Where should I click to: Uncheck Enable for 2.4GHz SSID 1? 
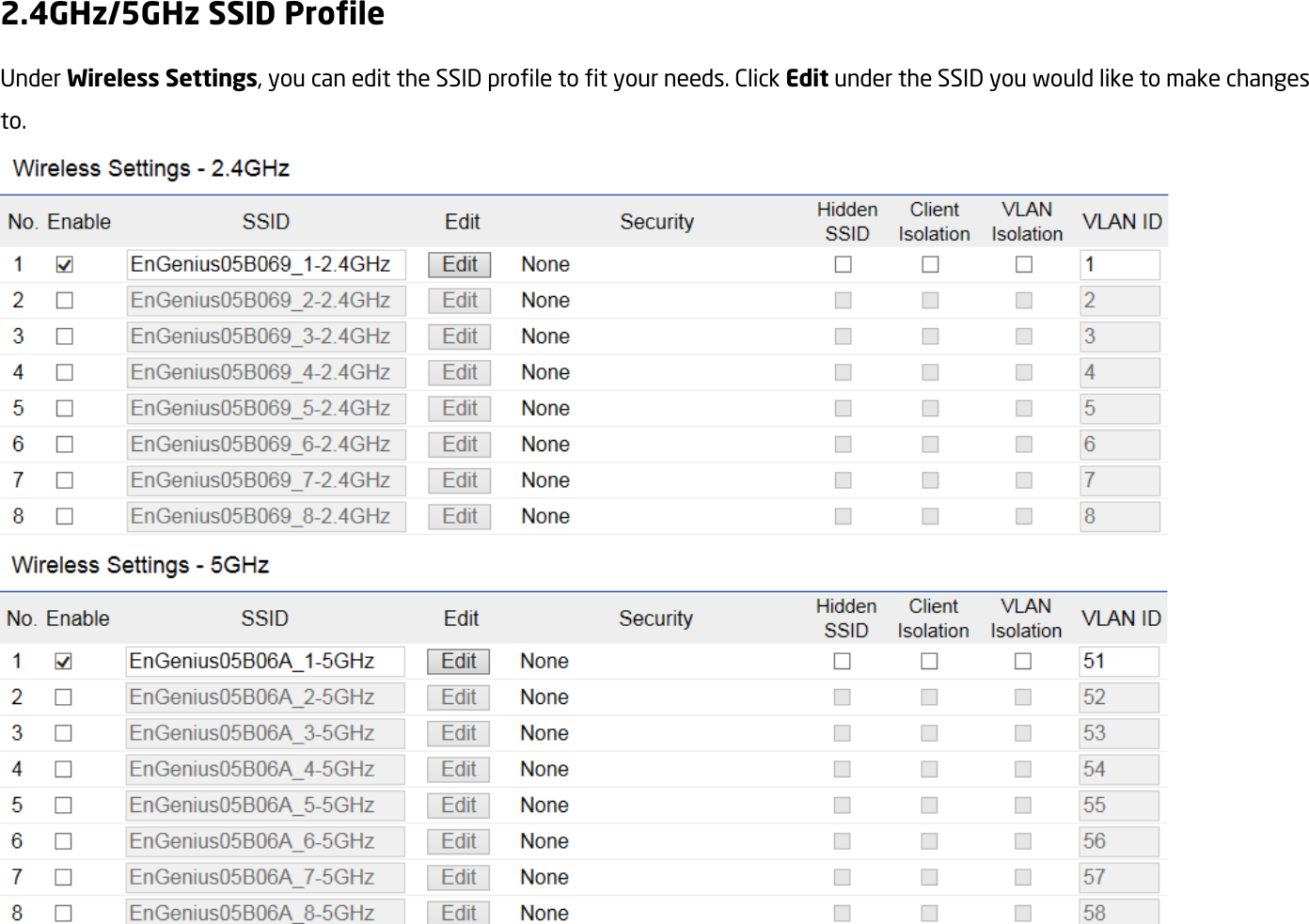click(64, 265)
